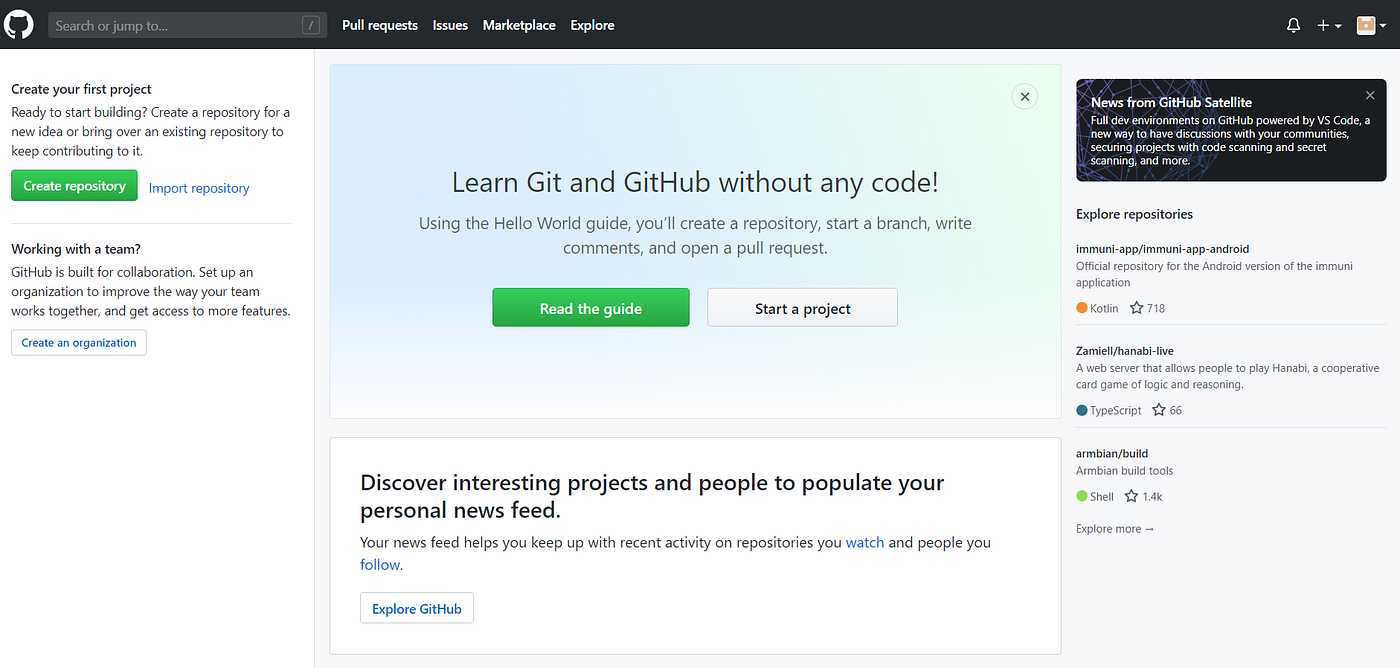Click the Create repository button
The height and width of the screenshot is (668, 1400).
pyautogui.click(x=74, y=185)
